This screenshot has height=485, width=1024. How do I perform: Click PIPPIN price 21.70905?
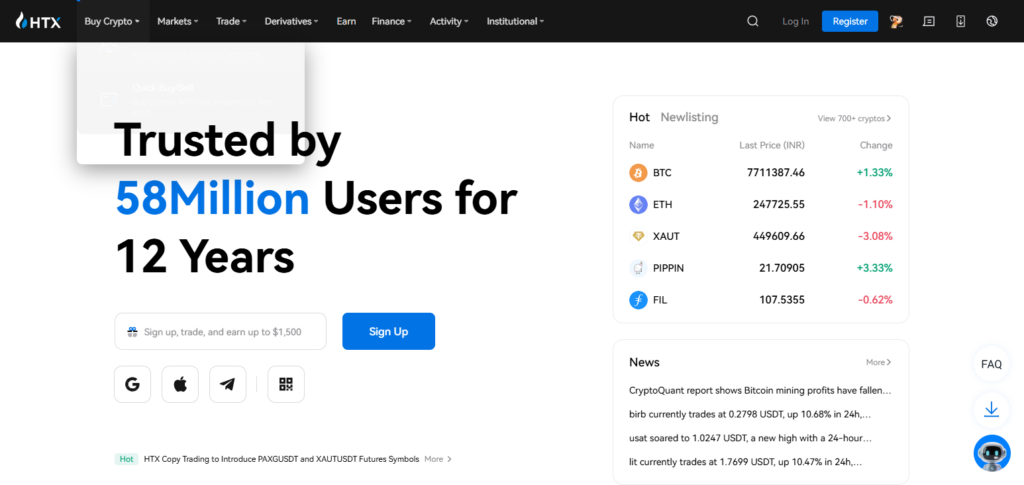[782, 268]
